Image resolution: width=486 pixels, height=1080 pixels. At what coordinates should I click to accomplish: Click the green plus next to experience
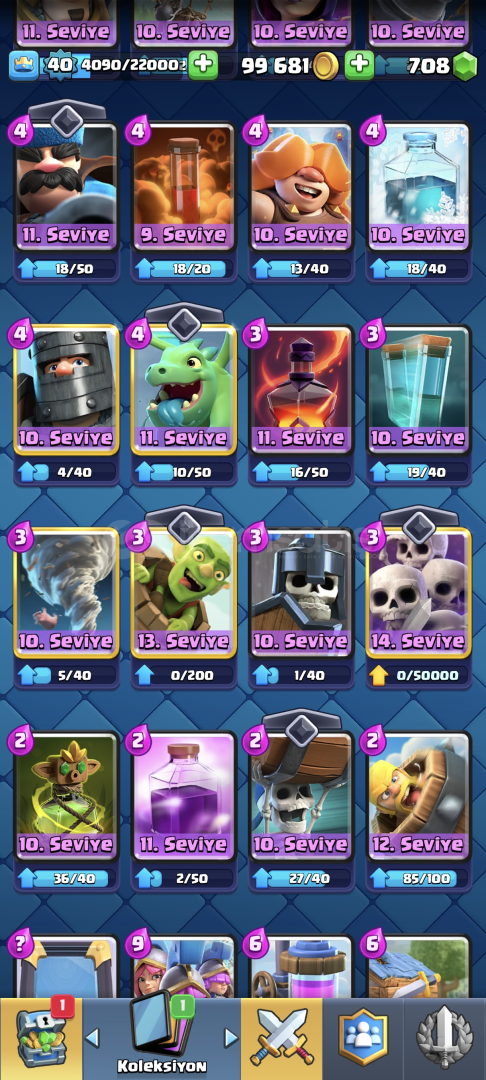(x=203, y=65)
